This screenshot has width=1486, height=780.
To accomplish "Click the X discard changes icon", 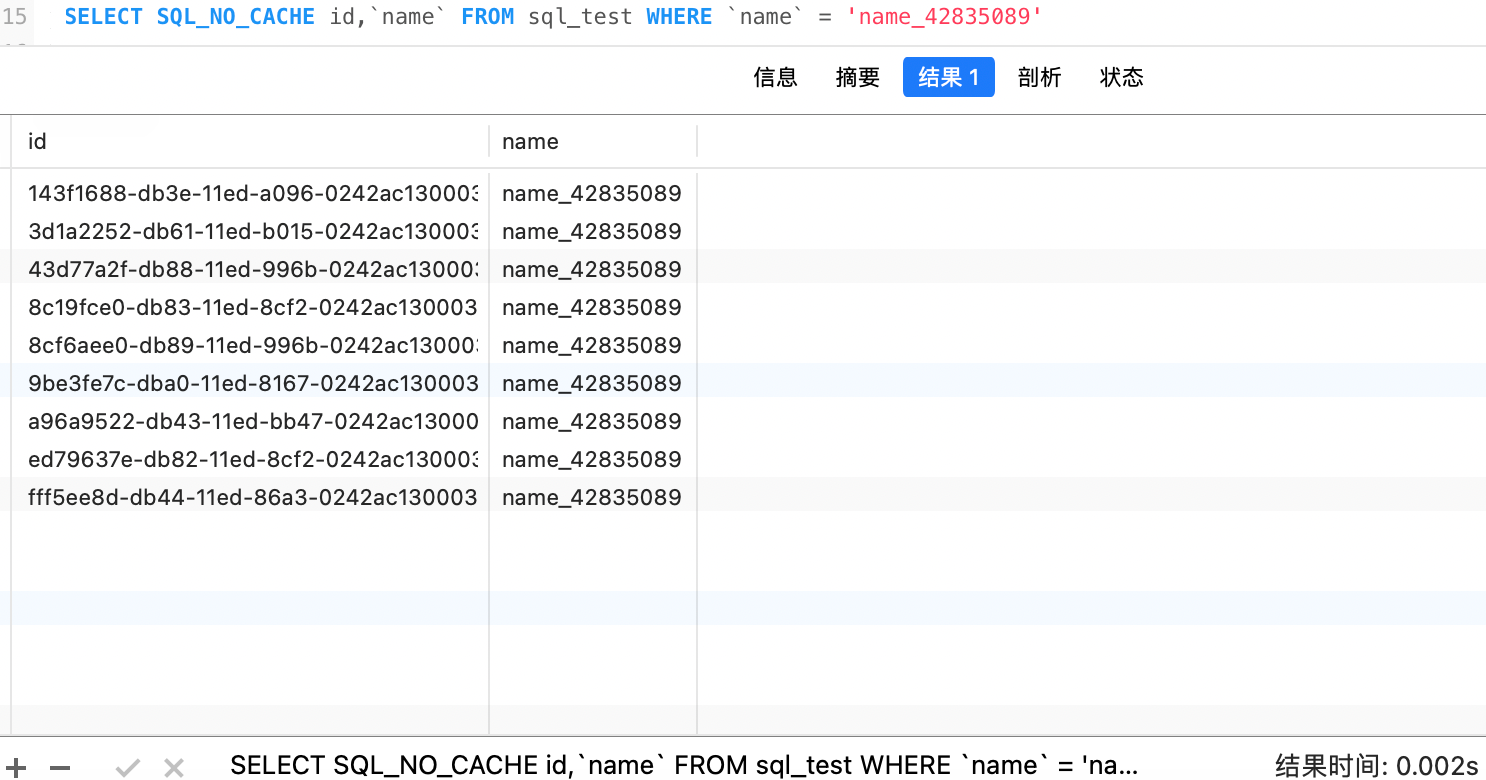I will click(x=174, y=767).
